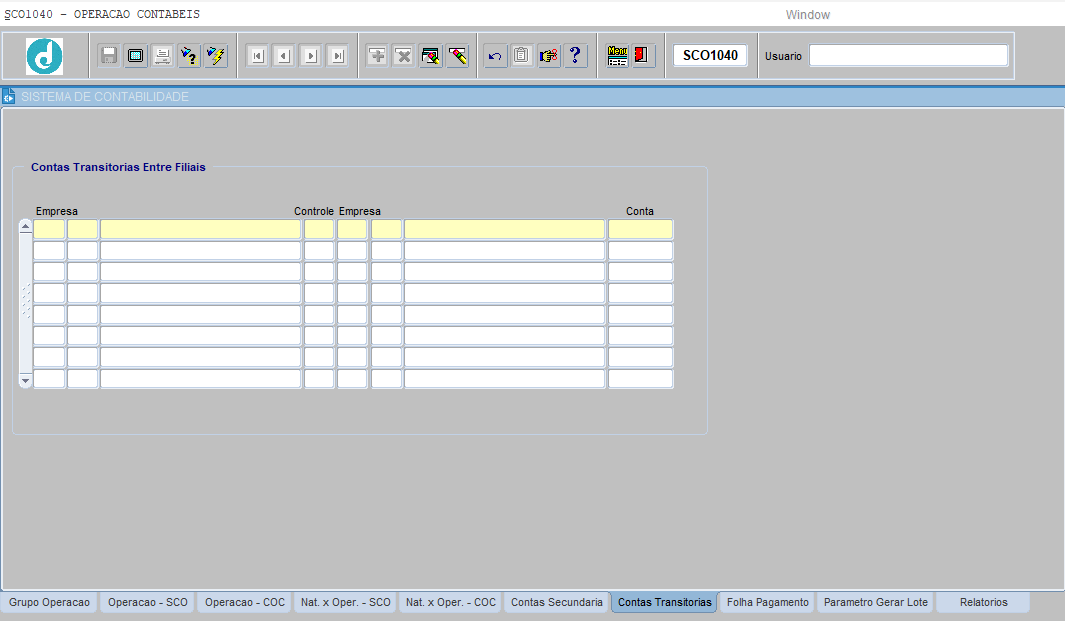Screen dimensions: 1065x621
Task: Open the Menu icon in toolbar
Action: [x=618, y=56]
